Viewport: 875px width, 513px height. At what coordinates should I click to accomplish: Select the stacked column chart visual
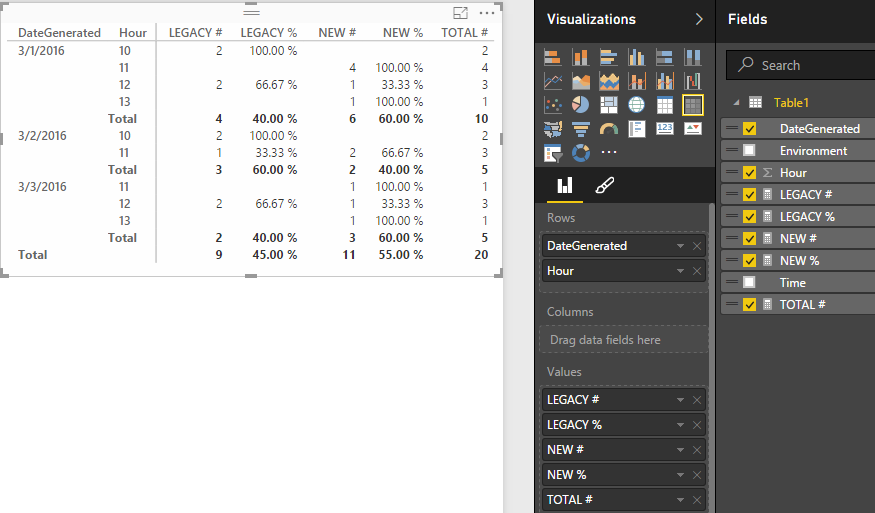coord(580,57)
